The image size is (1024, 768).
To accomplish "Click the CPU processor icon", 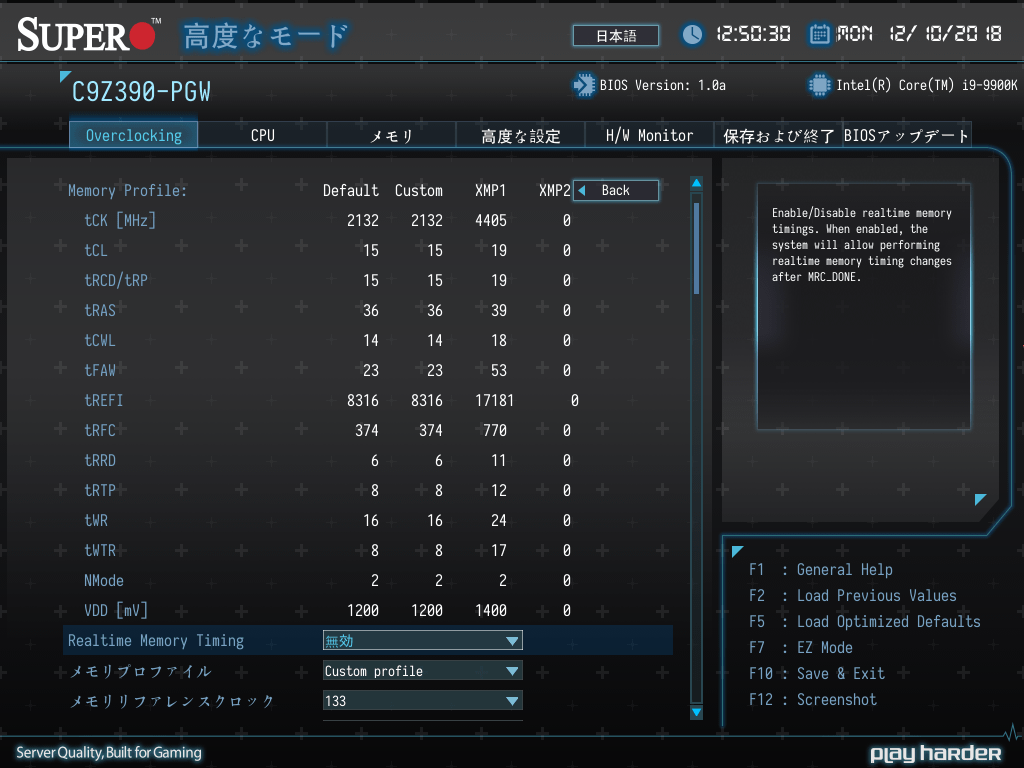I will click(819, 85).
